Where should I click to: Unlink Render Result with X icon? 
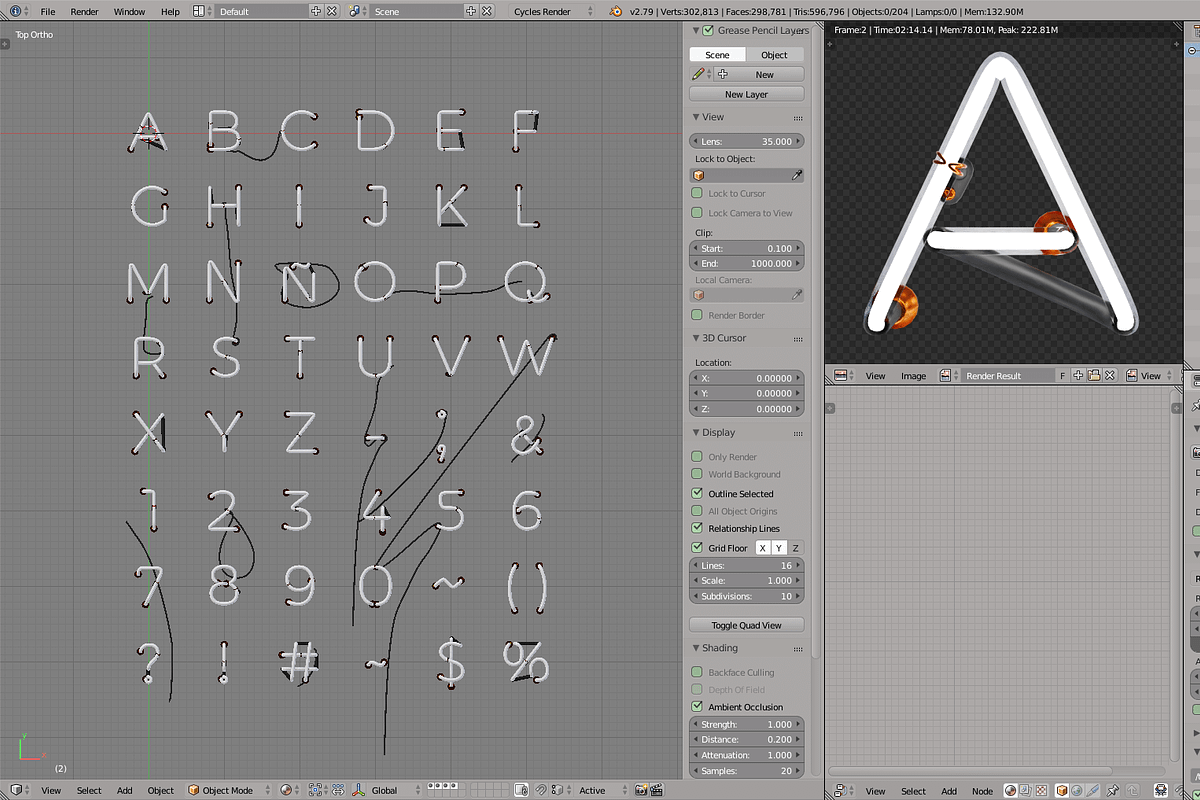point(1110,375)
